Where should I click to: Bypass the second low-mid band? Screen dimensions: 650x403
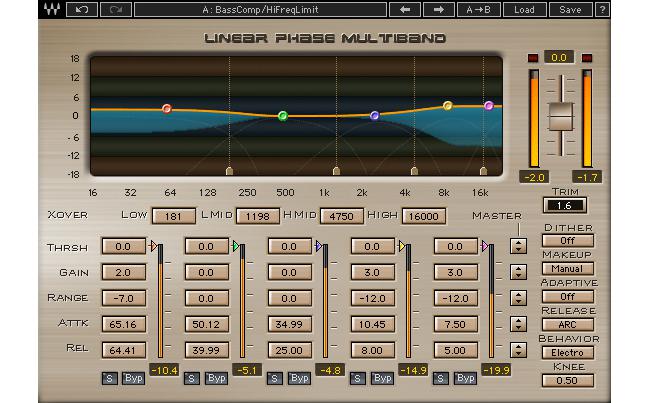pos(216,379)
